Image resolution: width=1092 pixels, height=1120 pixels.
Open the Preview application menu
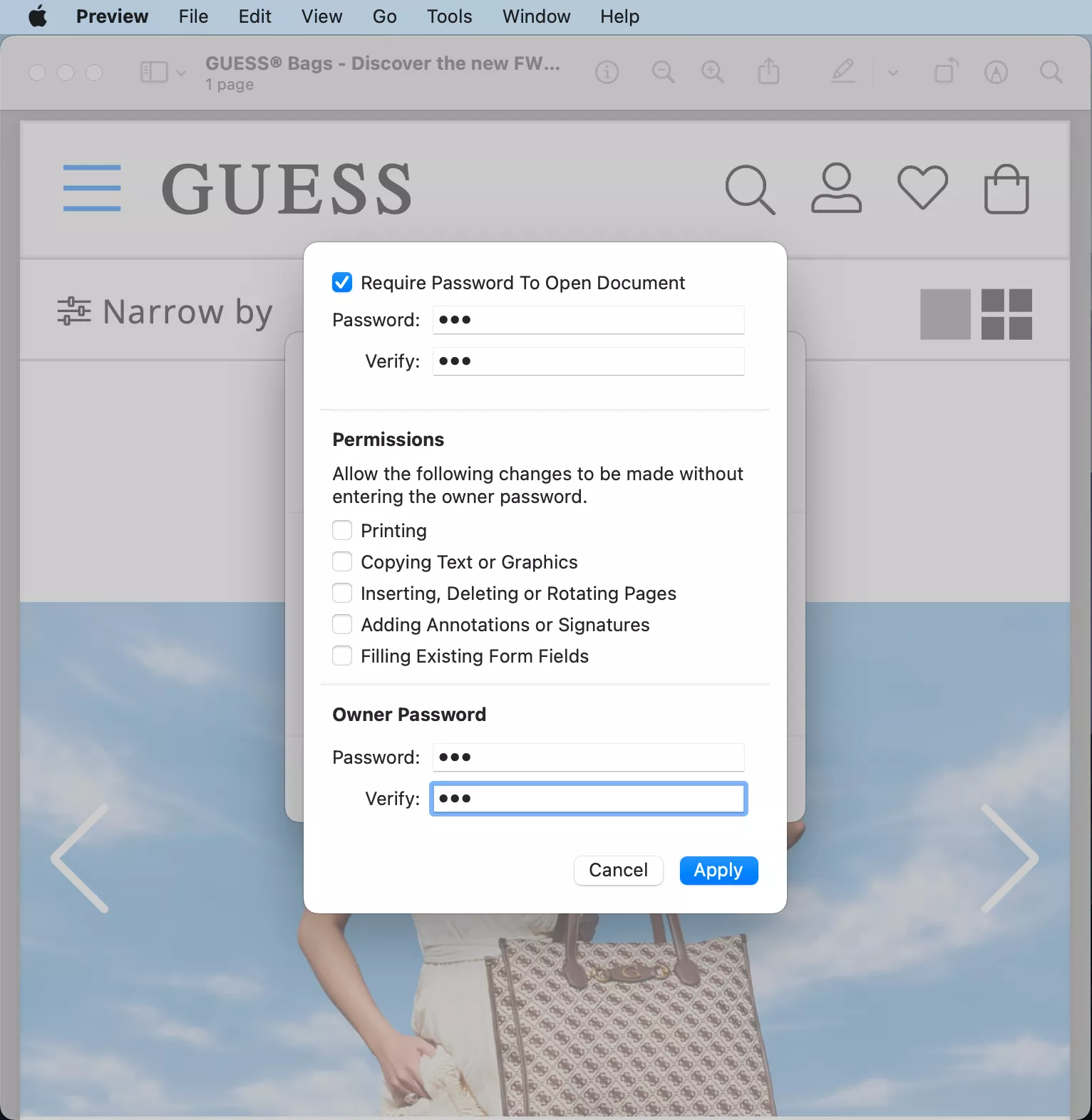click(112, 16)
